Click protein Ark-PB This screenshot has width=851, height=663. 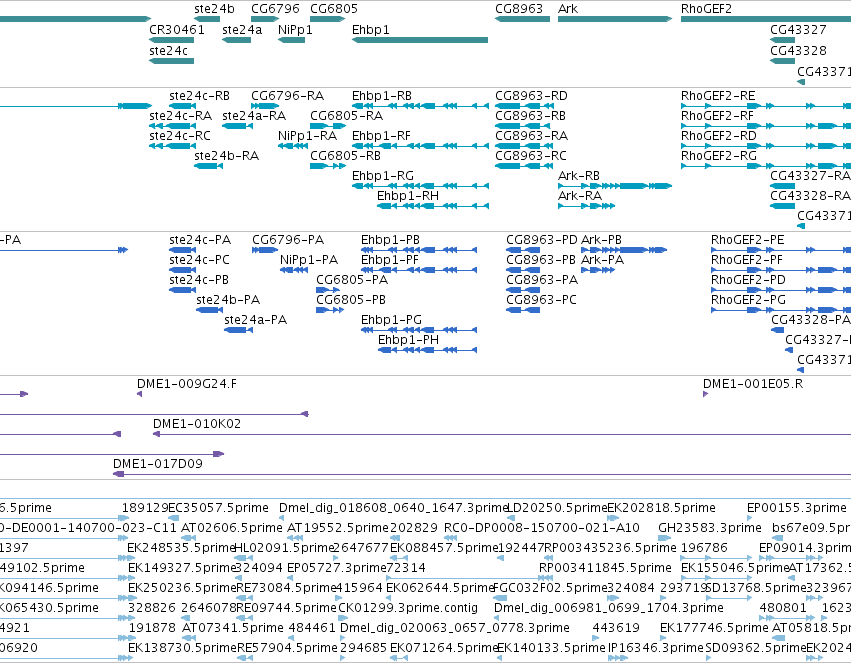tap(601, 240)
